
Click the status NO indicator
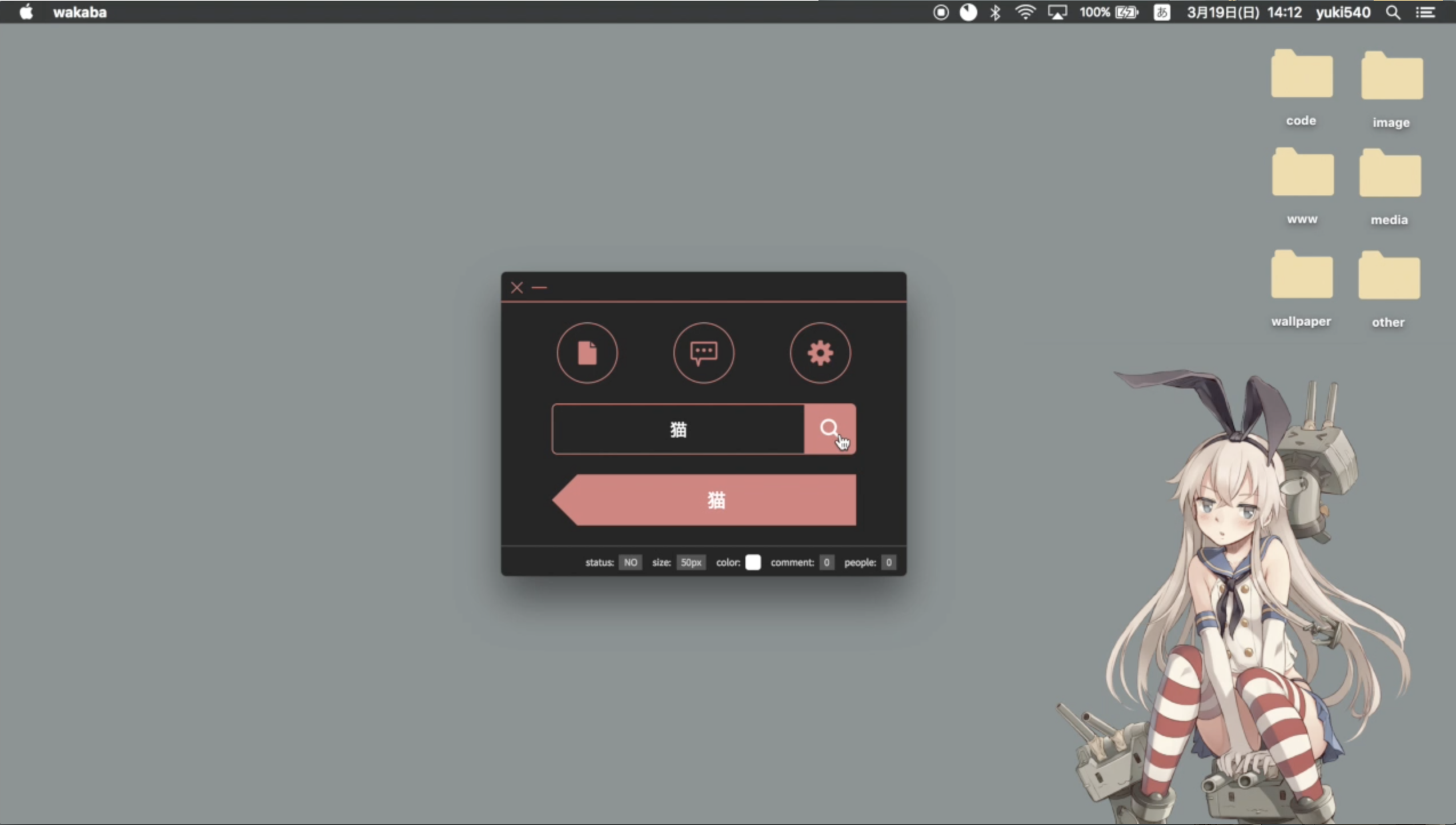630,562
